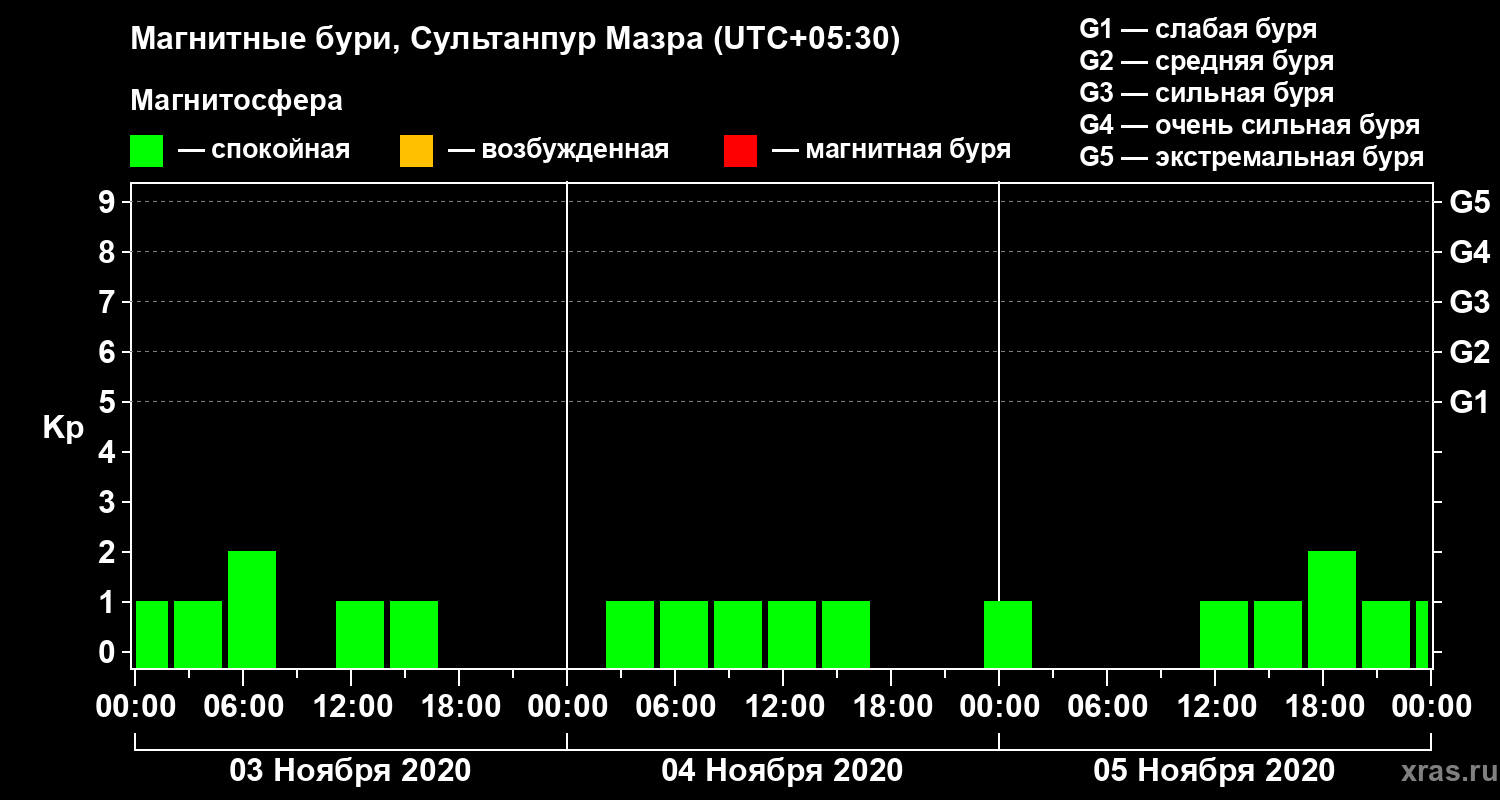Click the 'G3 — сильная буря' legend line
Screen dimensions: 1500x800
click(x=1206, y=93)
